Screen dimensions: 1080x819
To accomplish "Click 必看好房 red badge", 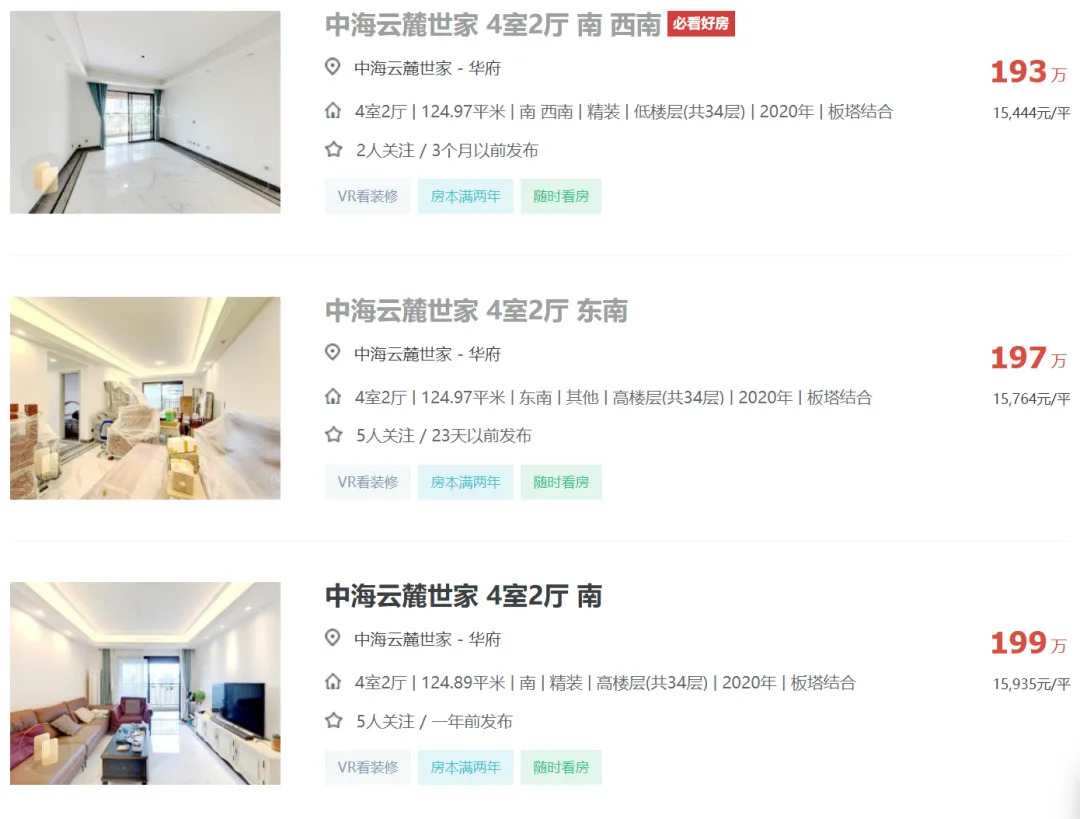I will tap(700, 23).
